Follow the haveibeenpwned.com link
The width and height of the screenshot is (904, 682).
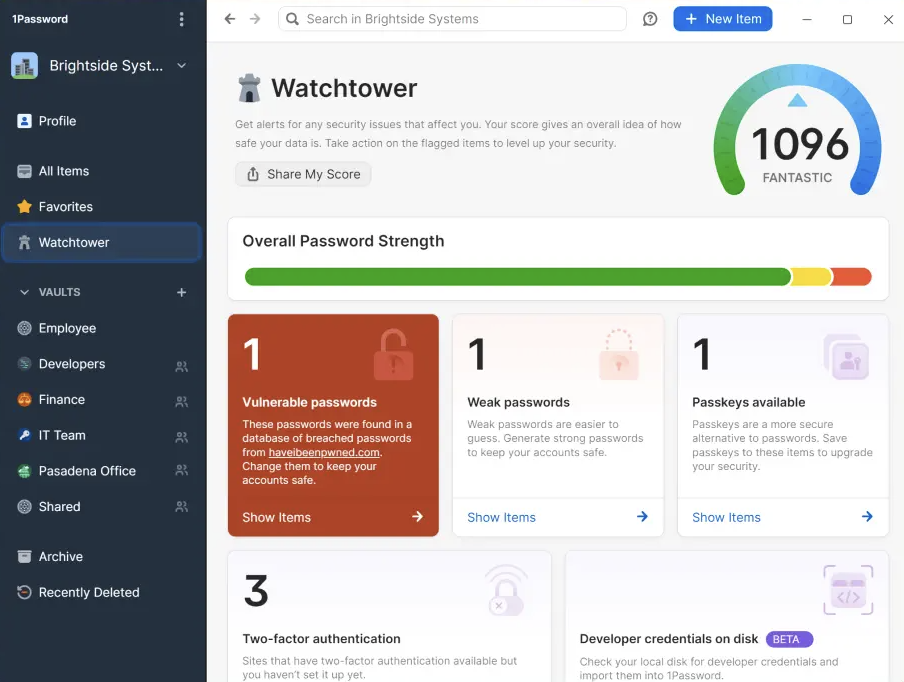(x=324, y=453)
